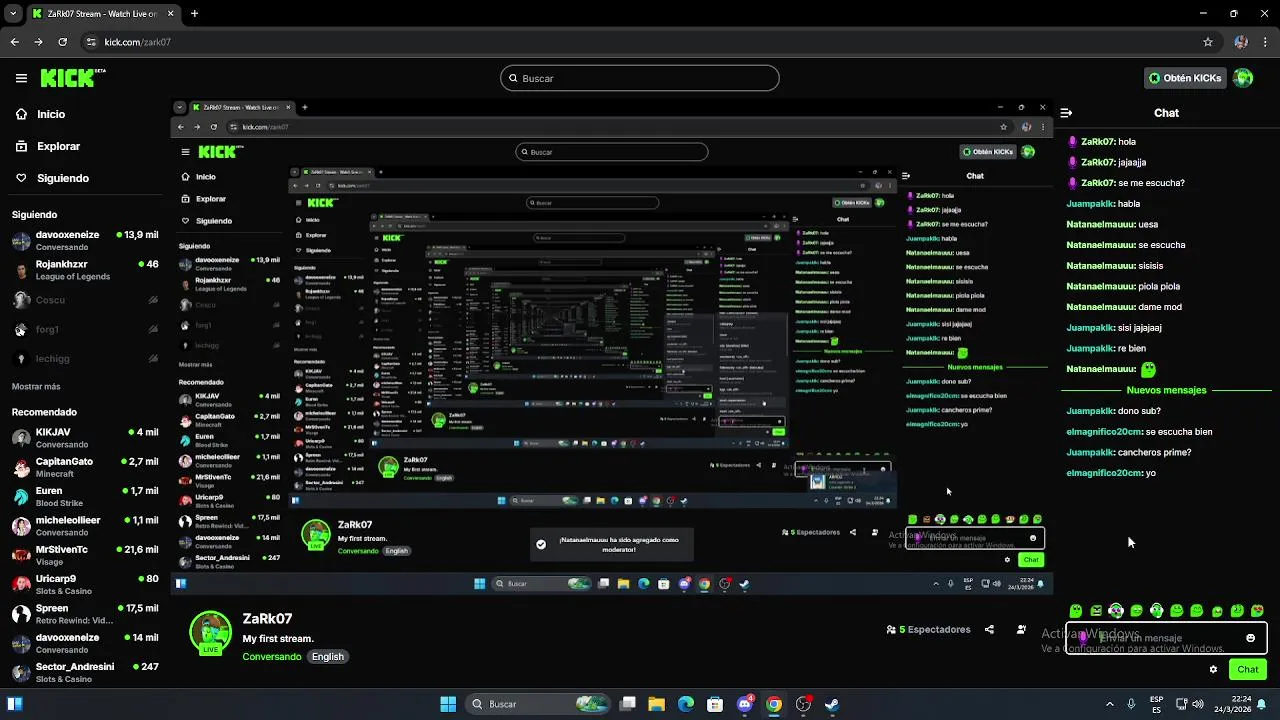Screen dimensions: 1280x720
Task: Open Discord from the taskbar
Action: (745, 704)
